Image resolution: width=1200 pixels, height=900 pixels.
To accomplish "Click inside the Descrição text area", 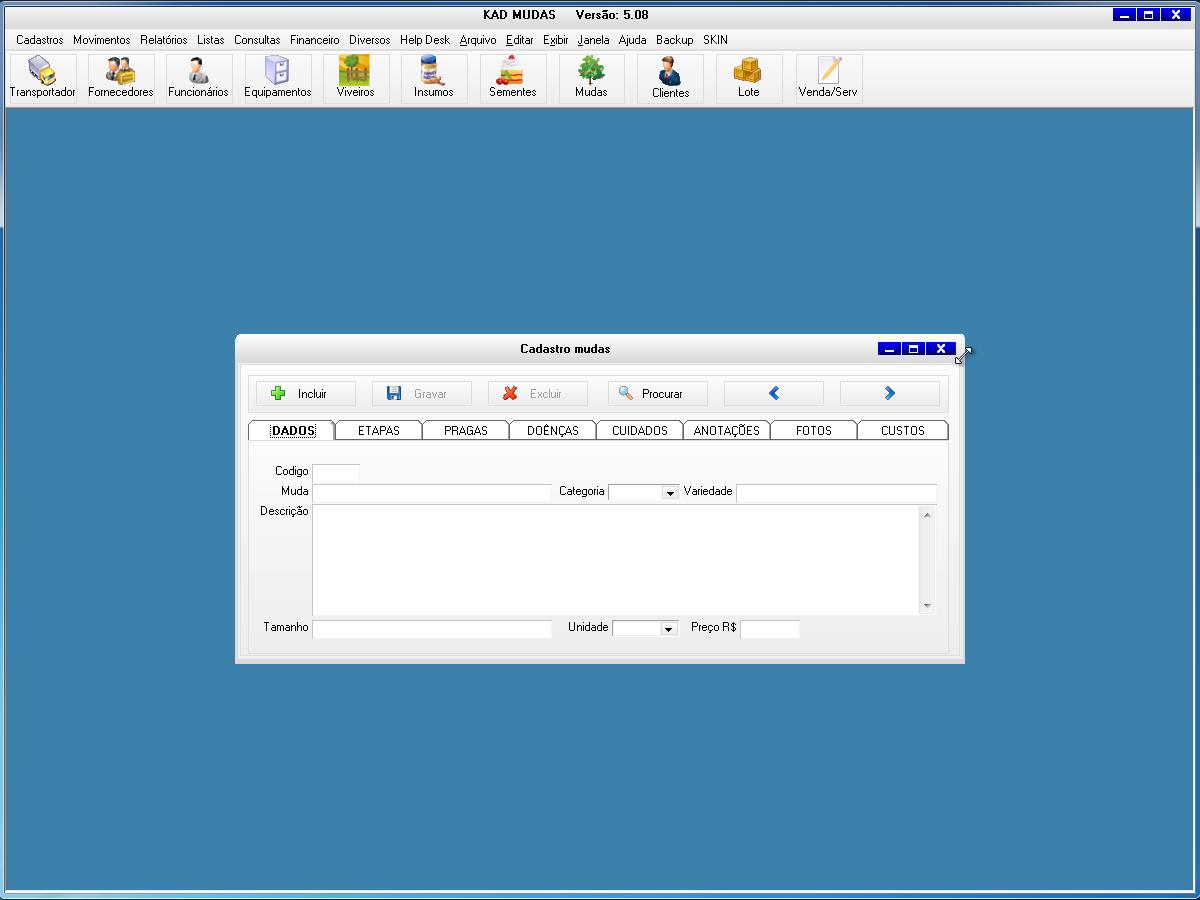I will 616,560.
